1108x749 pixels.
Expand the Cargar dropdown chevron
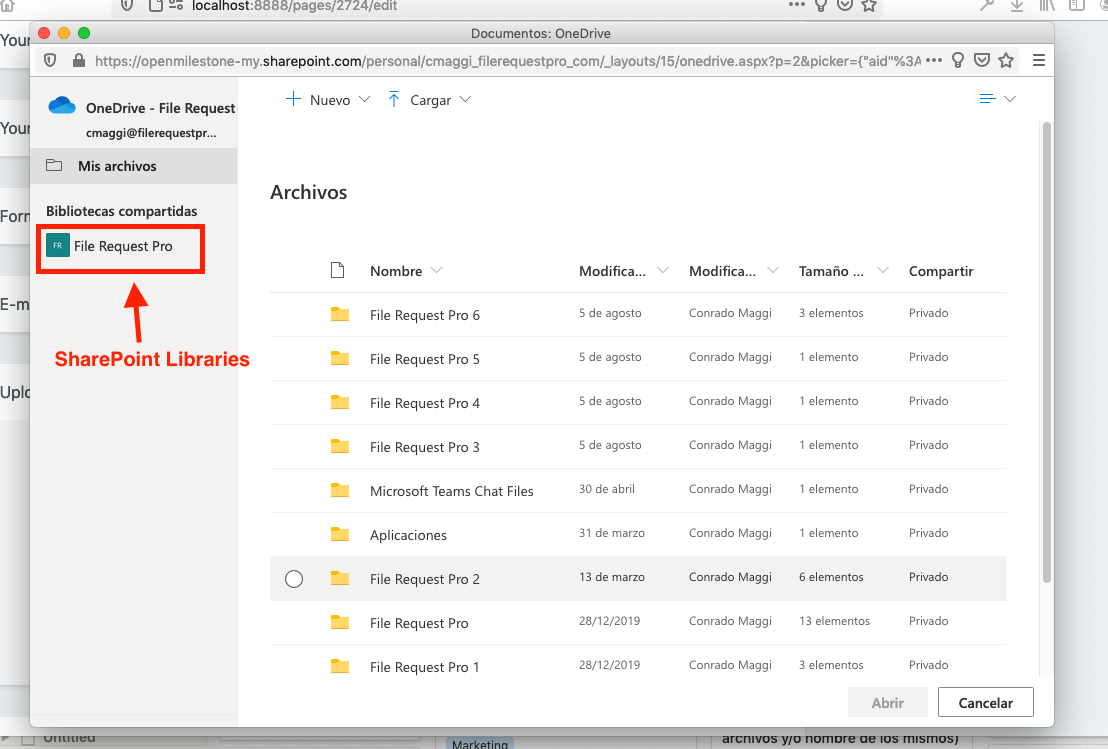(465, 100)
